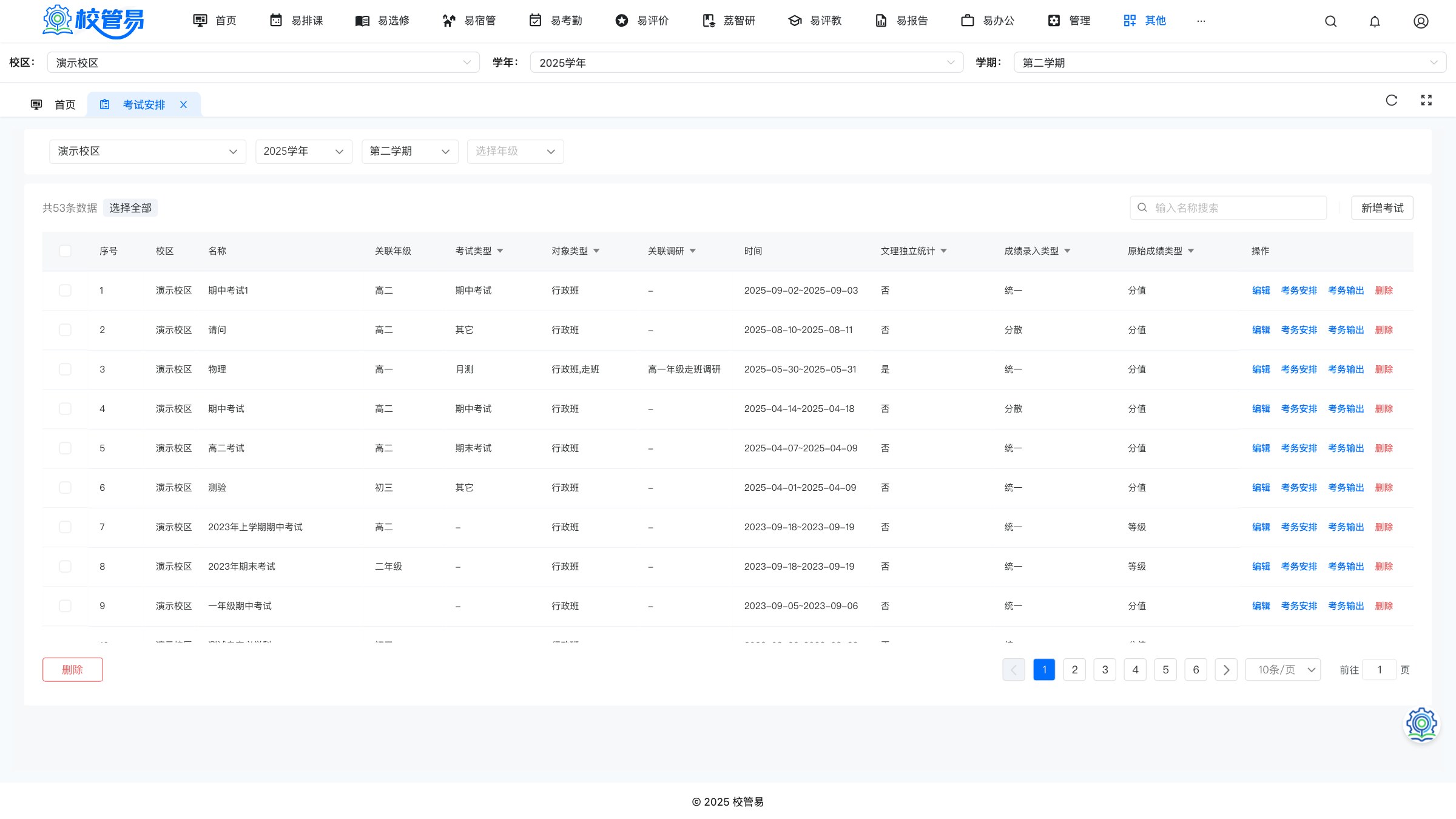
Task: Focus the 输入名称搜索 field
Action: coord(1228,208)
